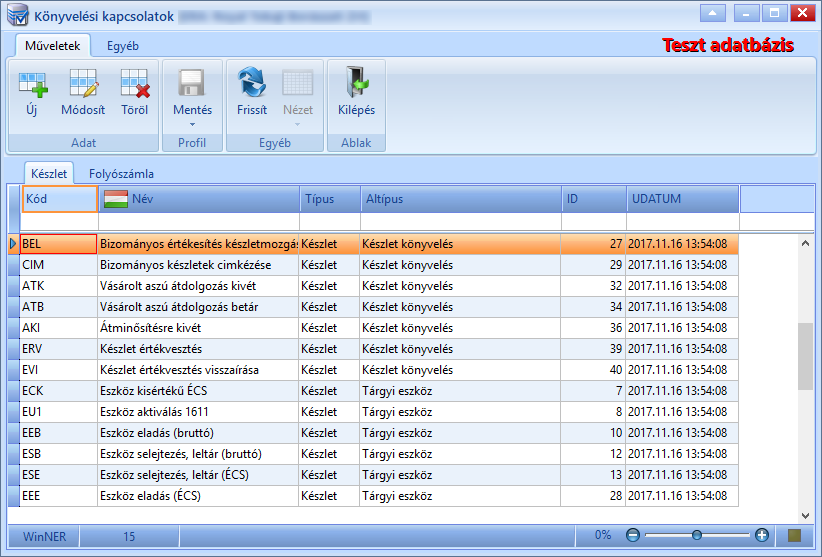This screenshot has width=822, height=557.
Task: Open the Mentés dropdown arrow
Action: pos(192,125)
